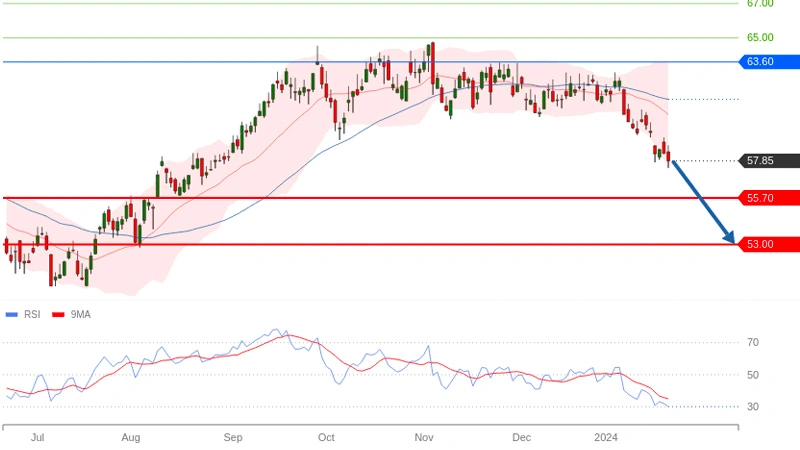Select the 2024 year label
Viewport: 800px width, 450px height.
click(x=607, y=438)
